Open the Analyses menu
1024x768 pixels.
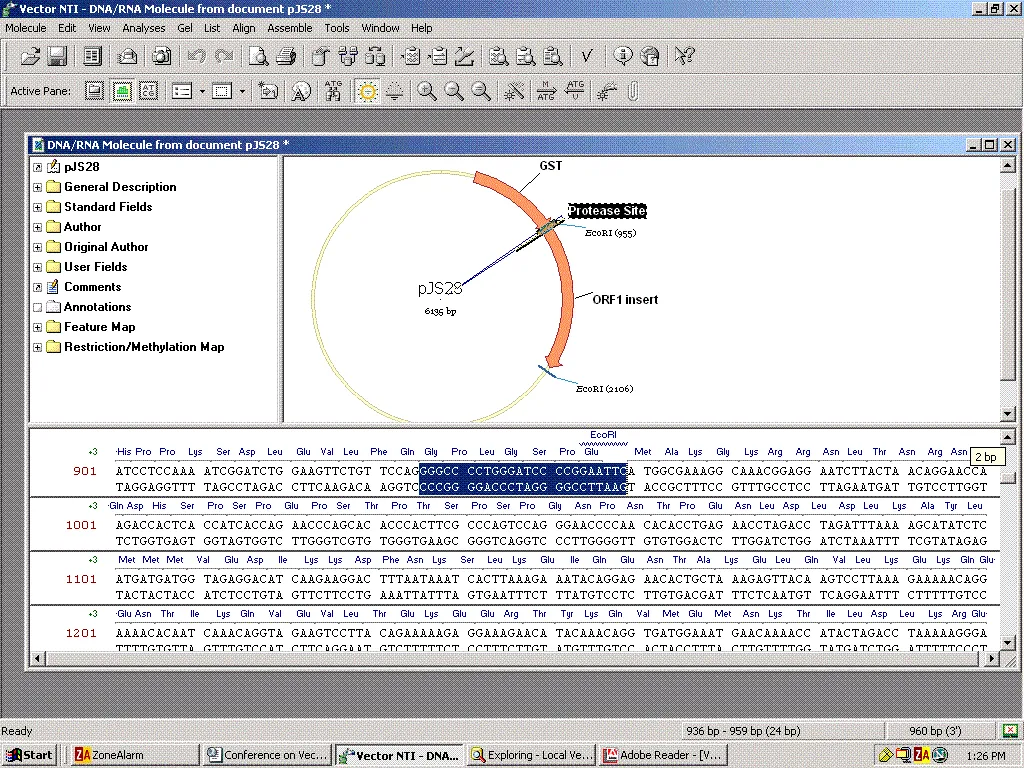point(143,27)
